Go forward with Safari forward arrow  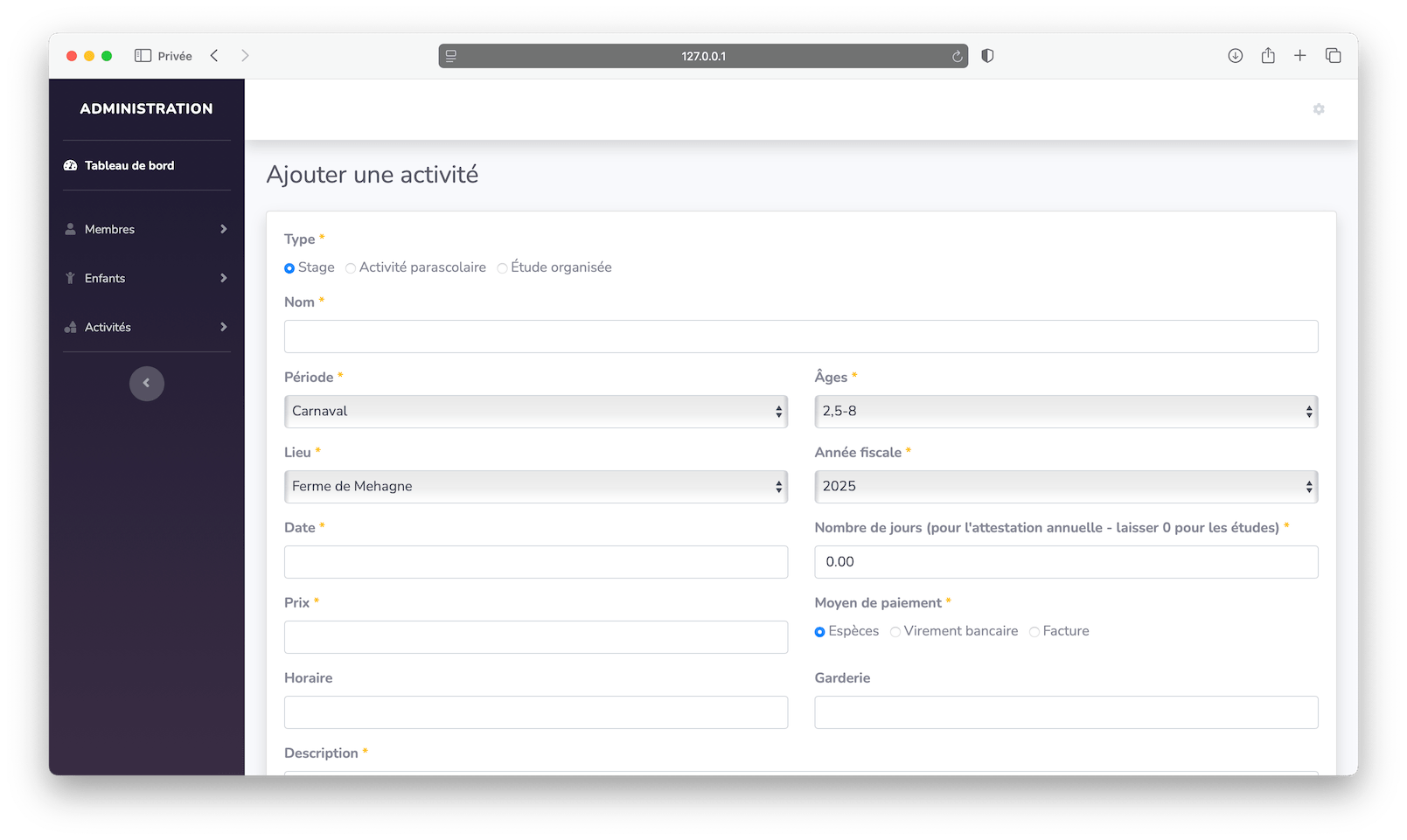(245, 56)
